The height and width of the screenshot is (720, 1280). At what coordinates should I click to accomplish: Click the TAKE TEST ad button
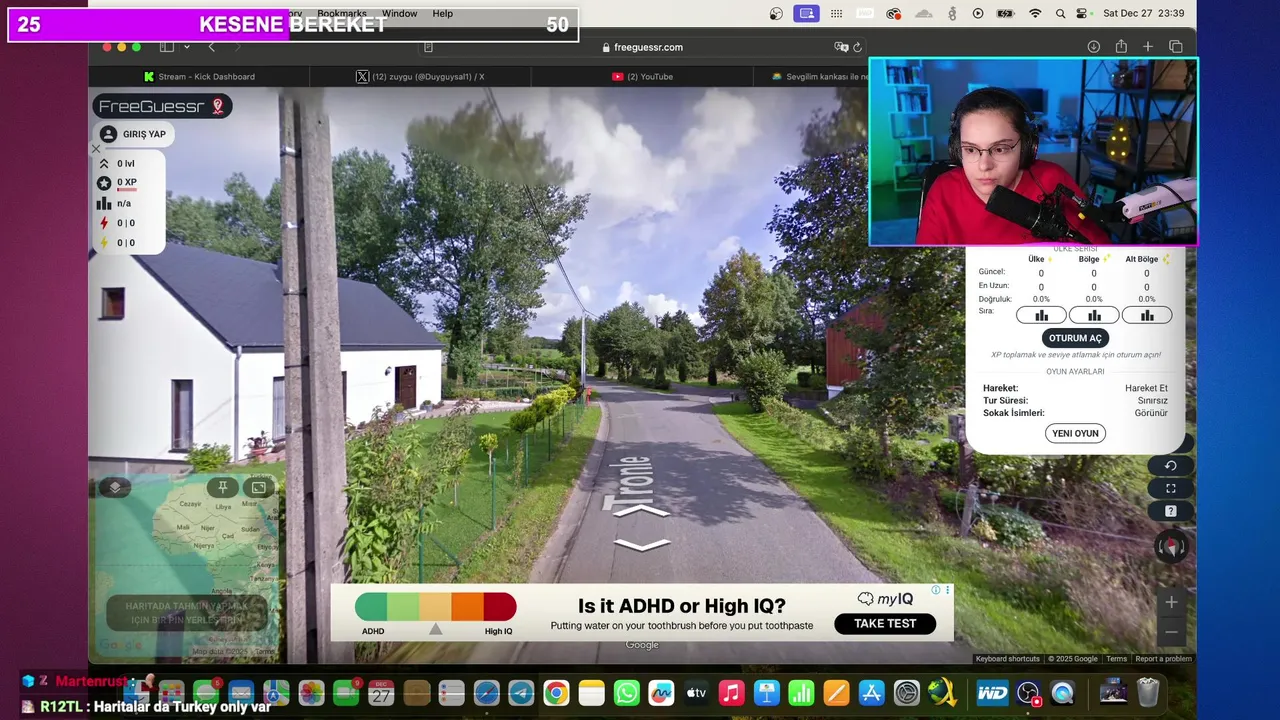tap(885, 623)
